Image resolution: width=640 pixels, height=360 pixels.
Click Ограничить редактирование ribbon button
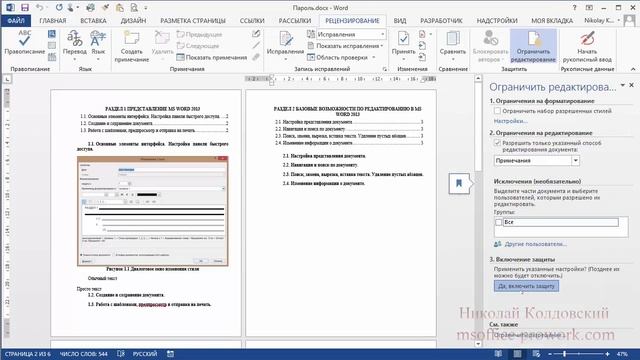click(x=533, y=47)
